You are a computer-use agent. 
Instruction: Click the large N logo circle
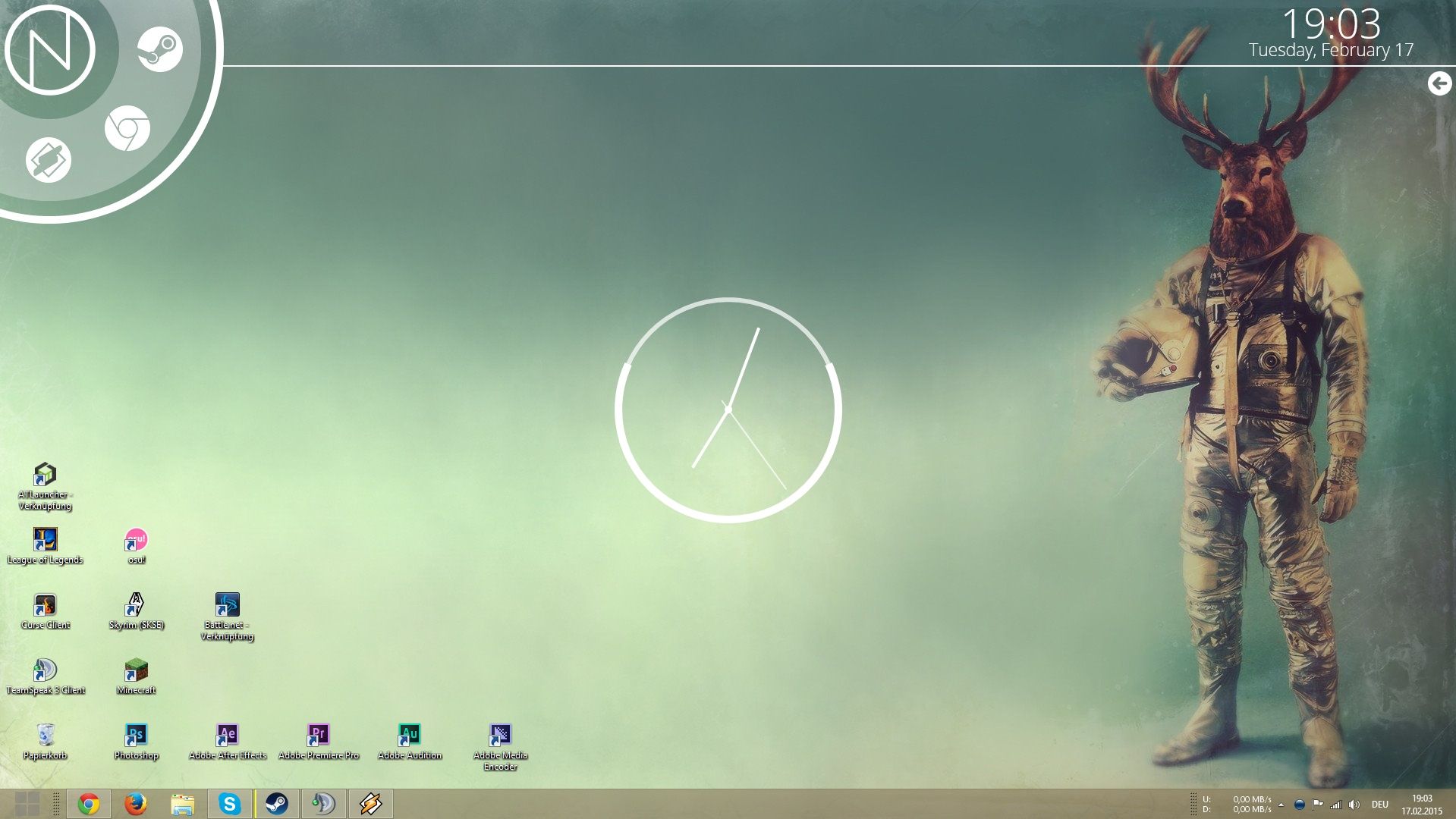tap(50, 50)
